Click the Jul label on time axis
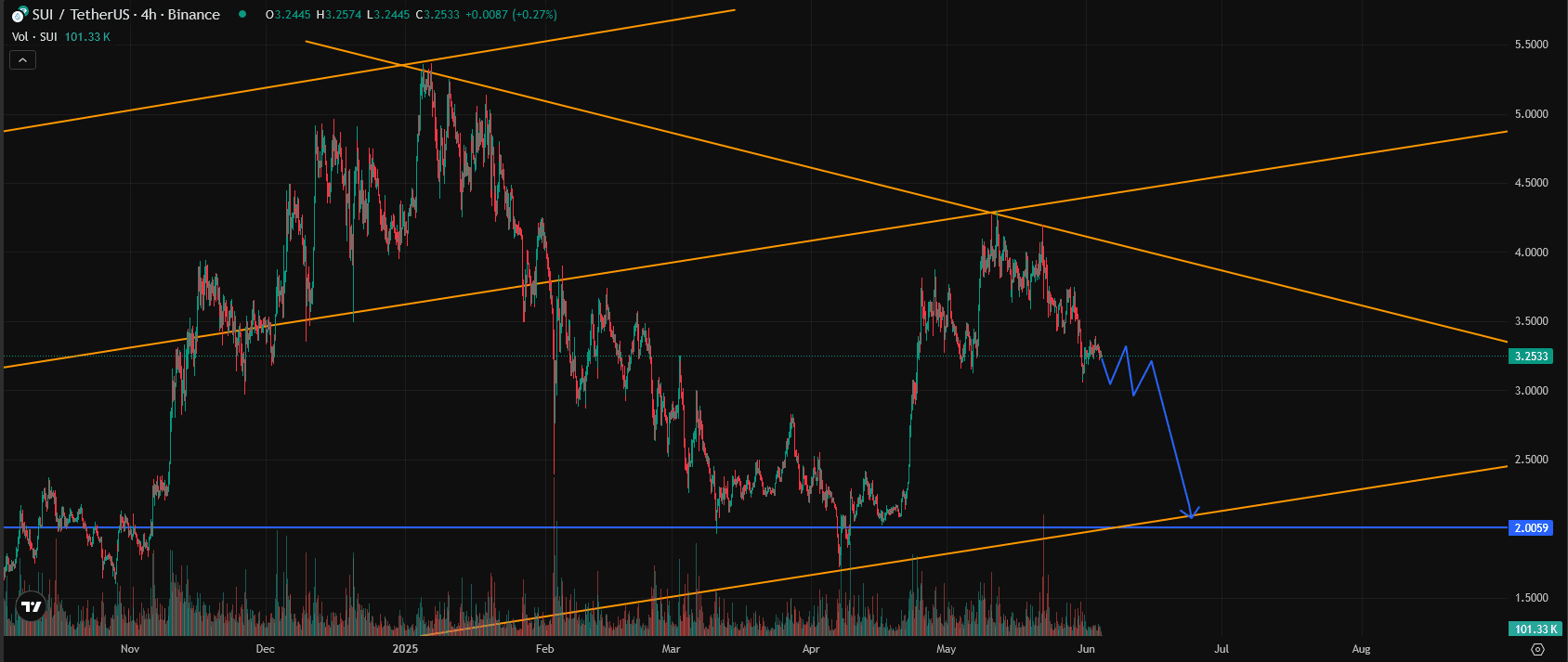Image resolution: width=1568 pixels, height=662 pixels. coord(1222,649)
